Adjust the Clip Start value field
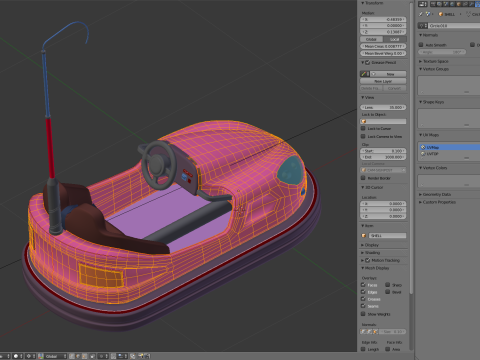 [383, 151]
